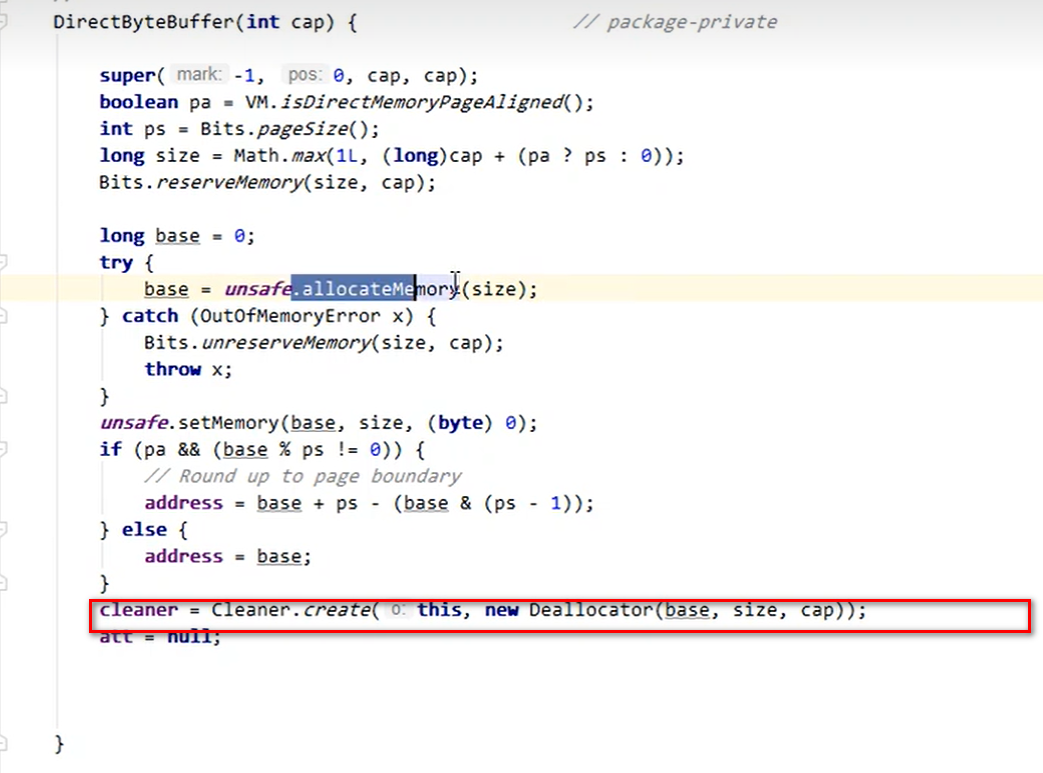Screen dimensions: 1043x773
Task: Click the 'create' method call
Action: tap(336, 610)
